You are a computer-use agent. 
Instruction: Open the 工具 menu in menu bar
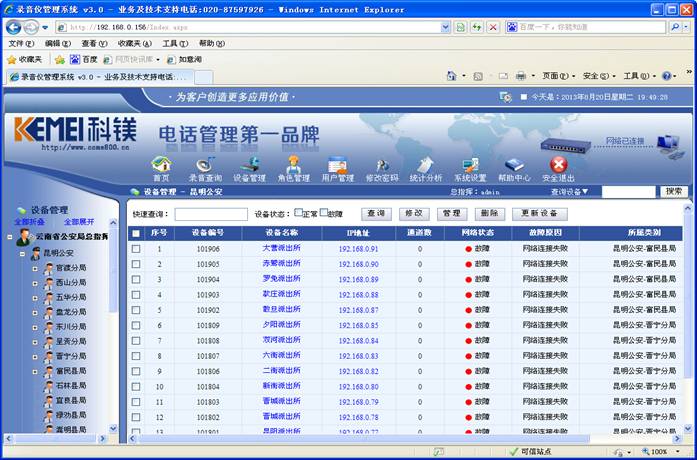(175, 44)
